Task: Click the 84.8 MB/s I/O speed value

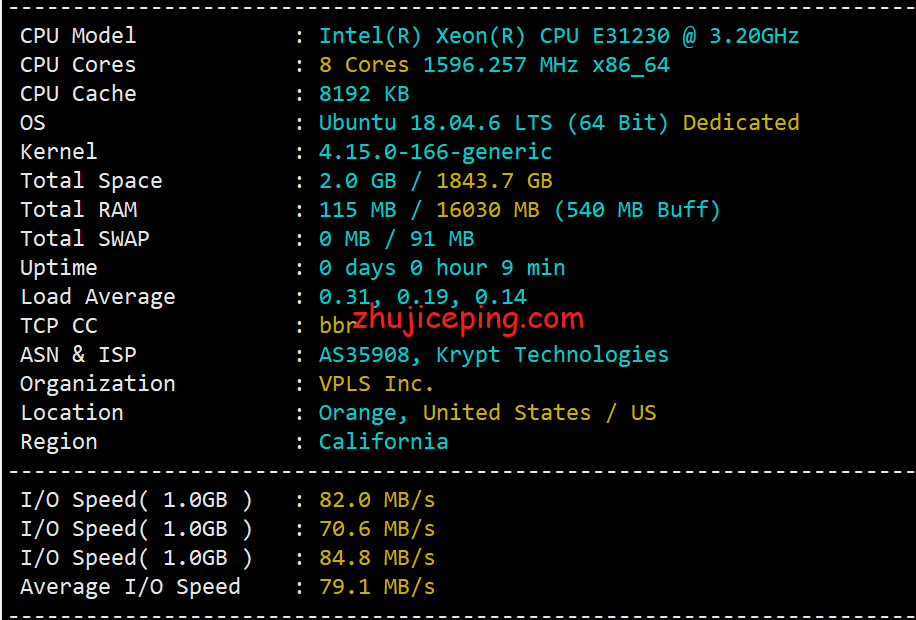Action: click(x=377, y=558)
